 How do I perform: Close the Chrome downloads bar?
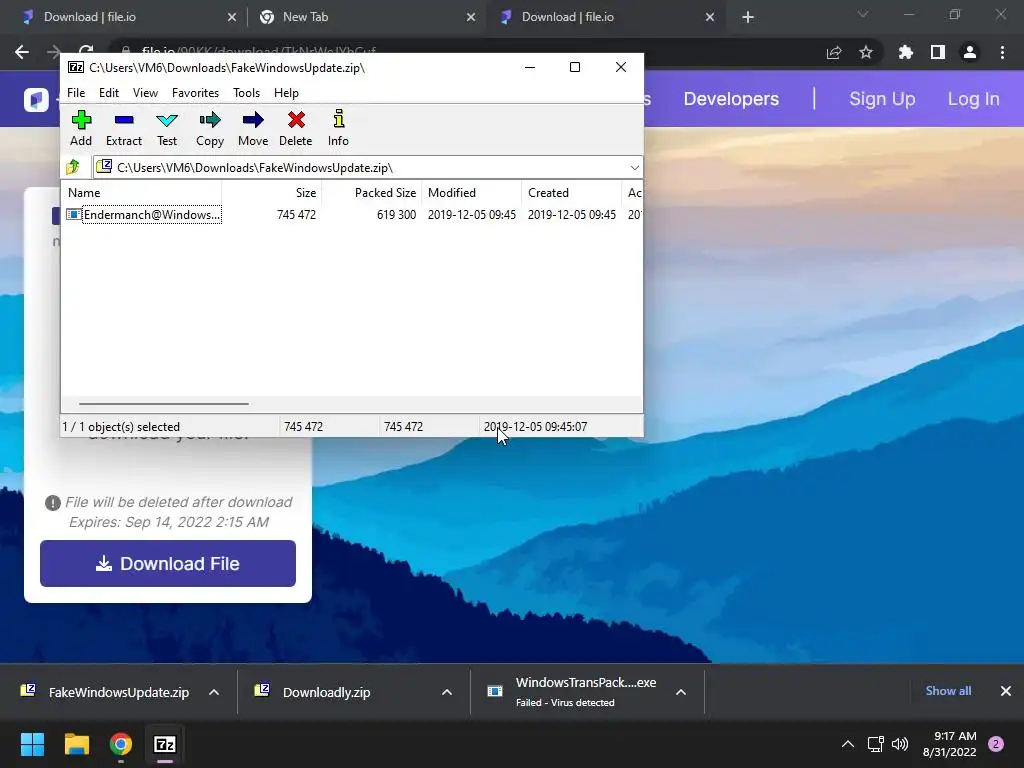pos(1006,691)
